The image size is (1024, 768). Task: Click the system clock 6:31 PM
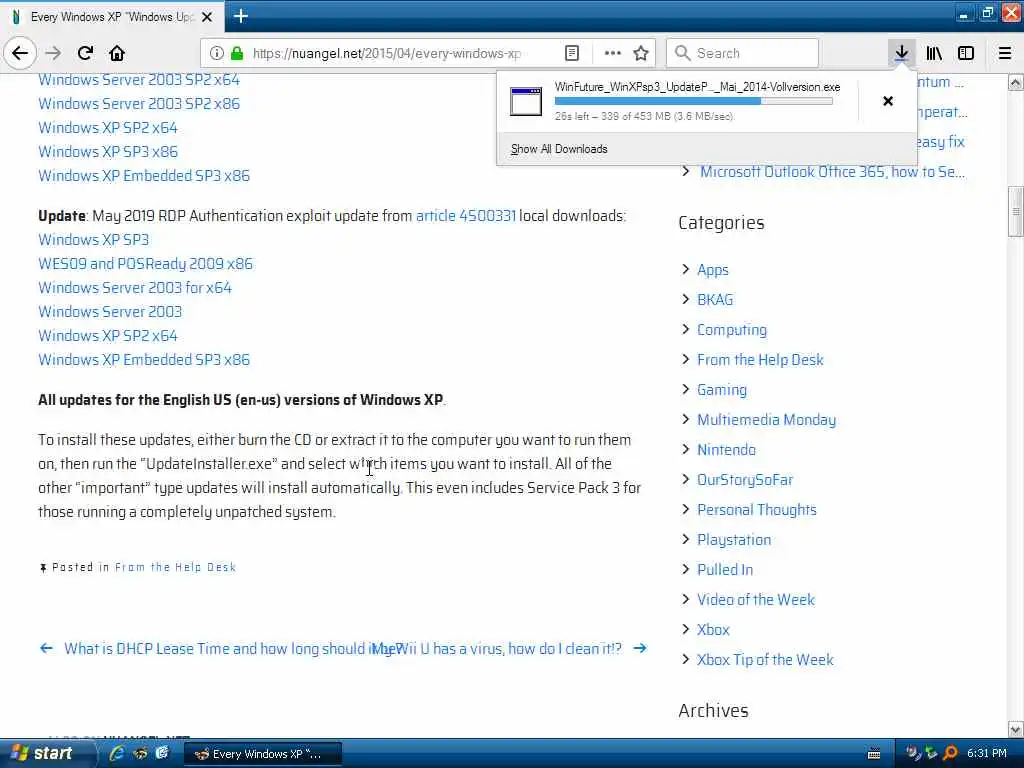click(987, 754)
